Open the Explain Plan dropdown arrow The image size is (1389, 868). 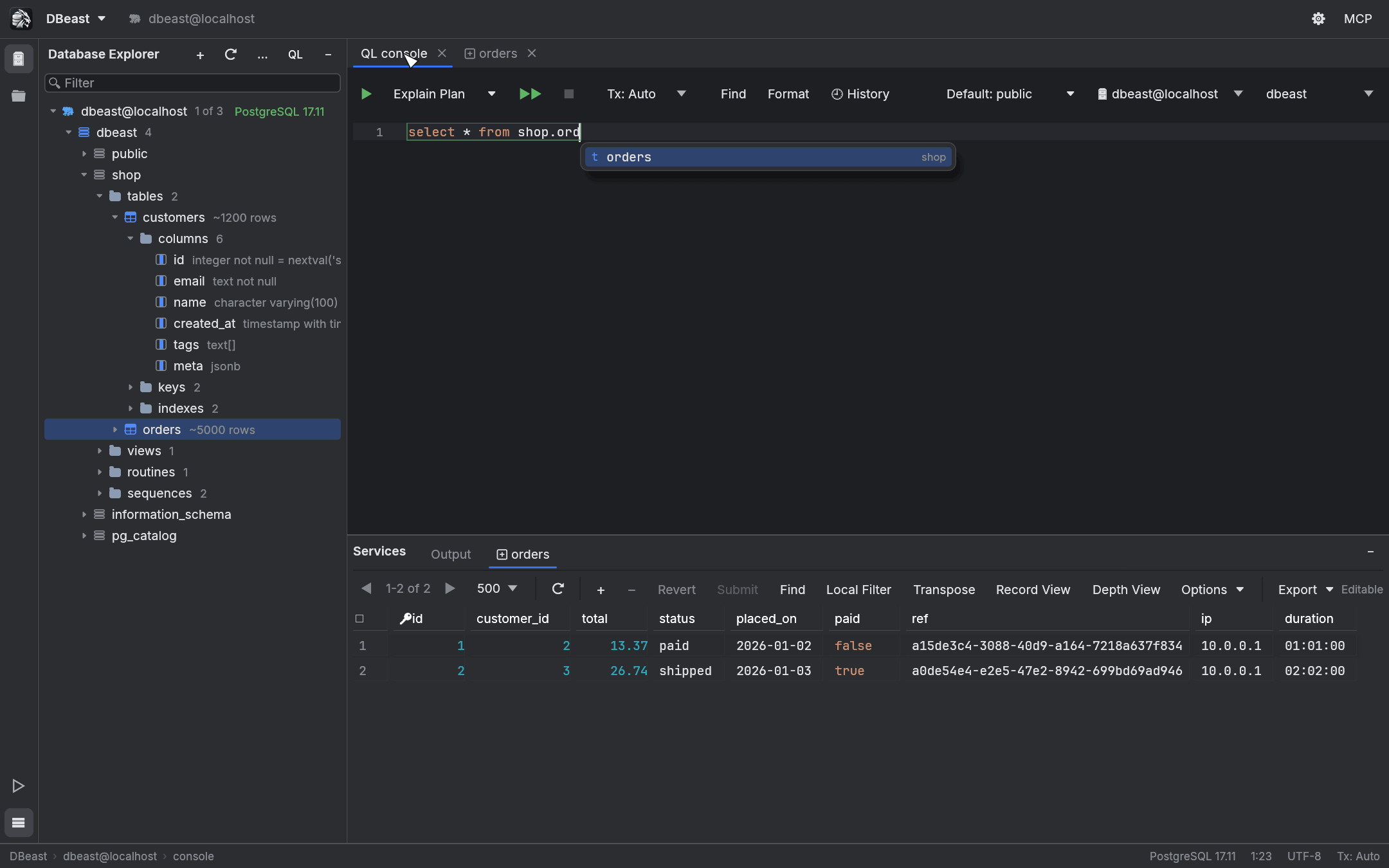tap(492, 94)
